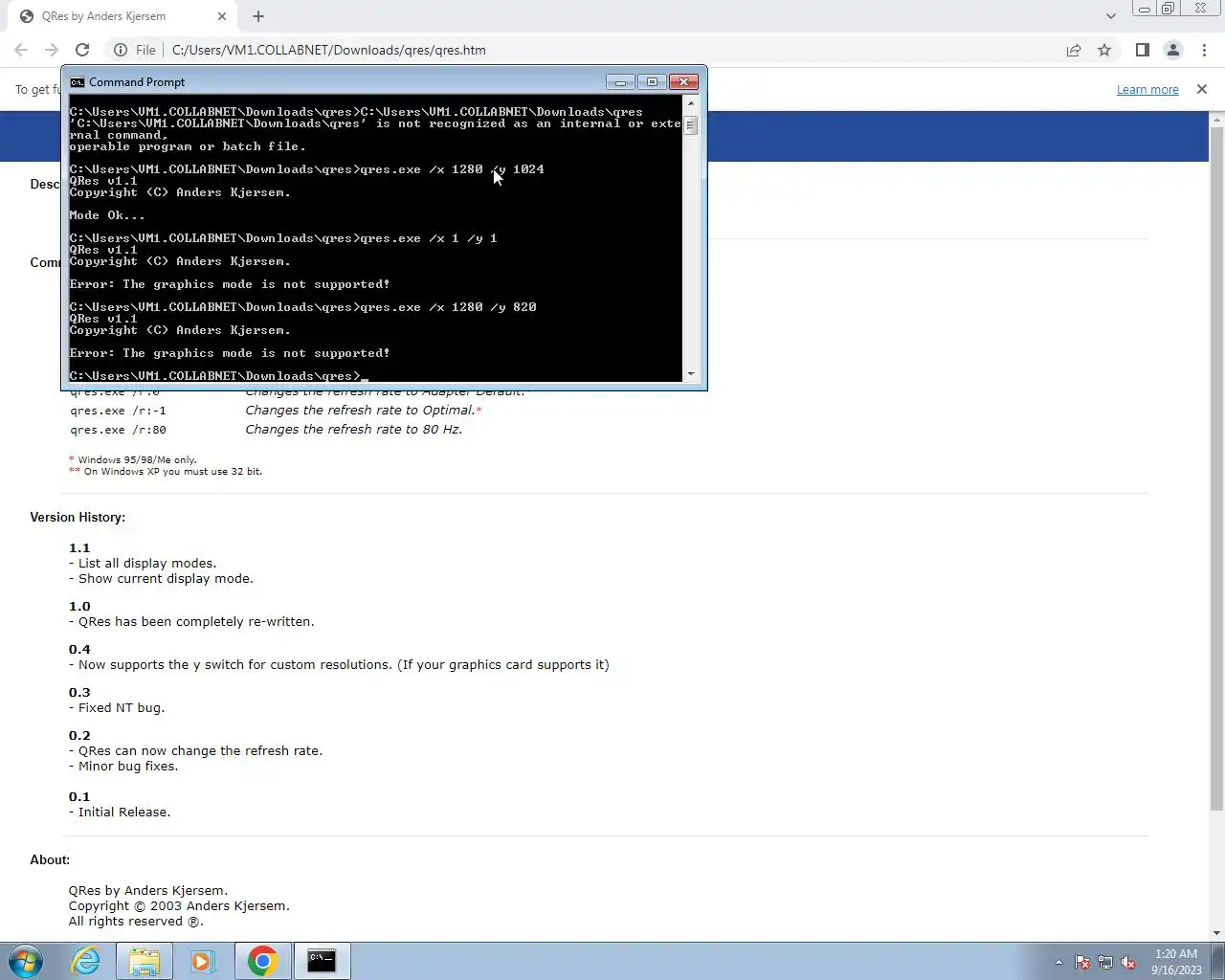The width and height of the screenshot is (1225, 980).
Task: Click 'qres.exe /r:80' command text
Action: 118,430
